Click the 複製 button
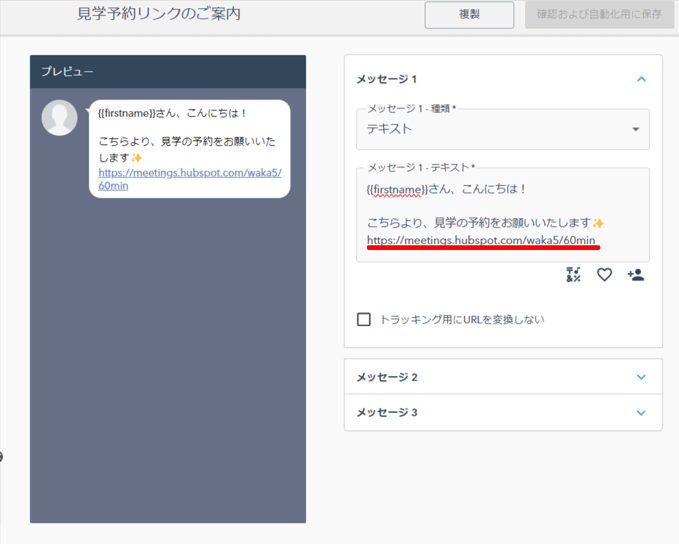This screenshot has height=544, width=679. (x=469, y=15)
